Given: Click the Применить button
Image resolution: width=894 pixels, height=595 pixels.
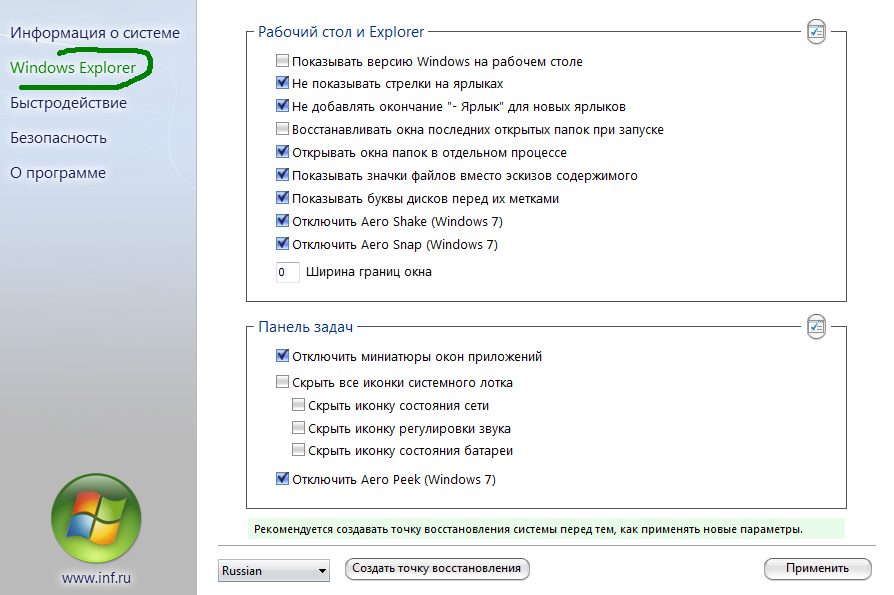Looking at the screenshot, I should [x=818, y=568].
